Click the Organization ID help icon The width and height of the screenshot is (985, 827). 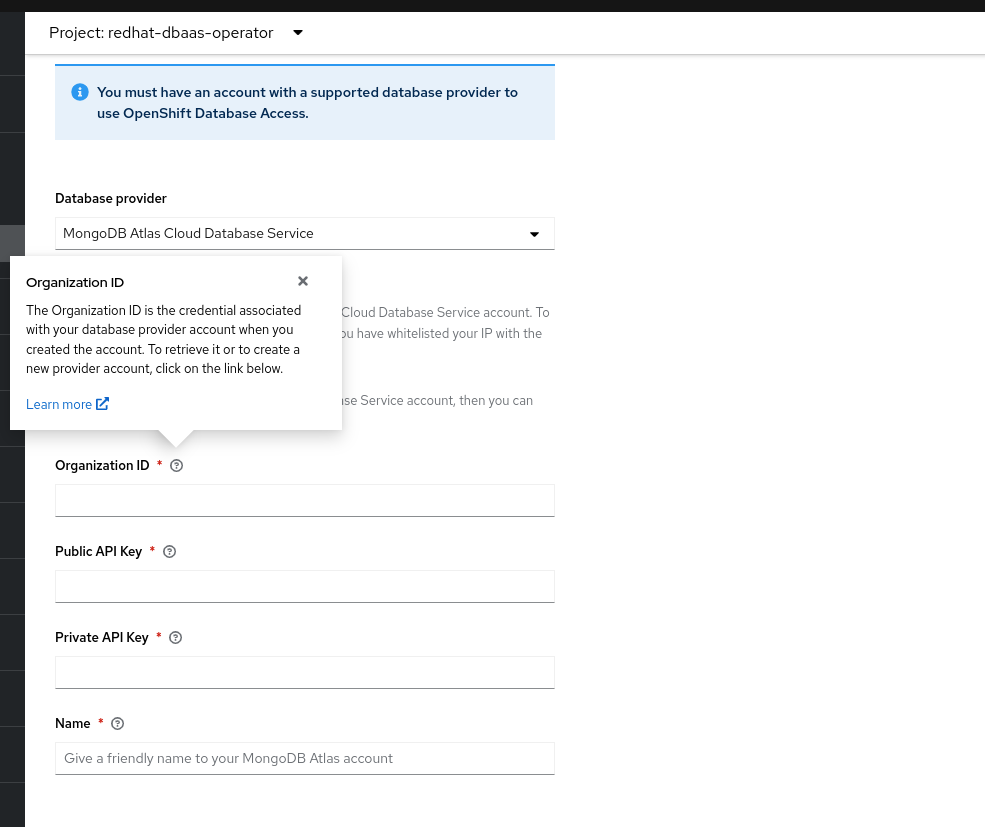[x=177, y=465]
